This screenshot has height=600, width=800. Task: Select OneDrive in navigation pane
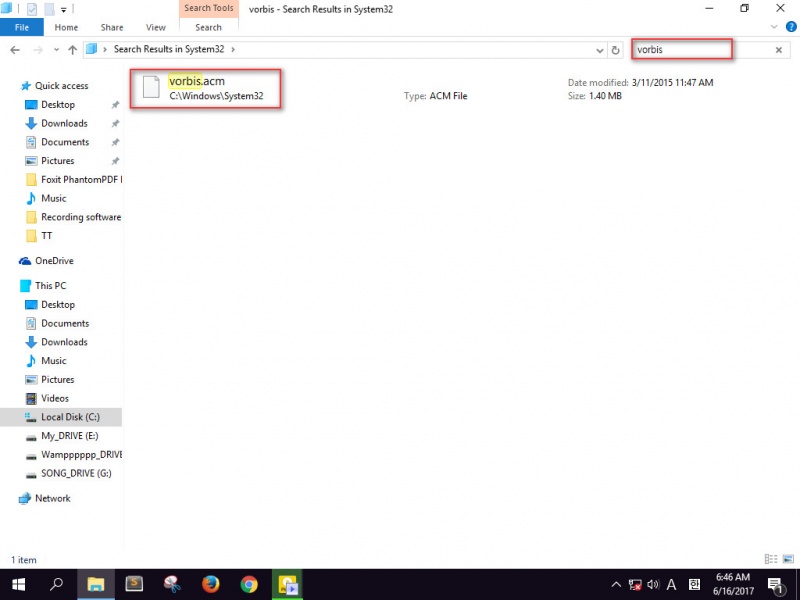tap(54, 261)
